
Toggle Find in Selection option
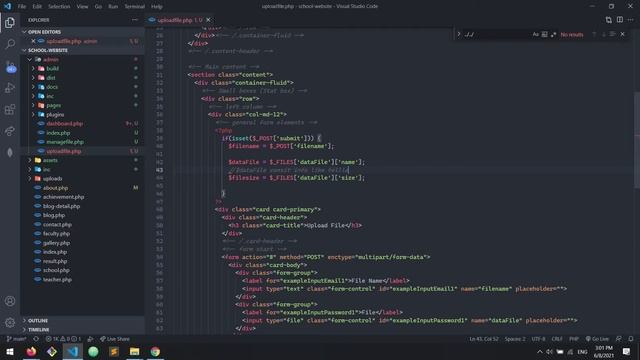pyautogui.click(x=613, y=34)
